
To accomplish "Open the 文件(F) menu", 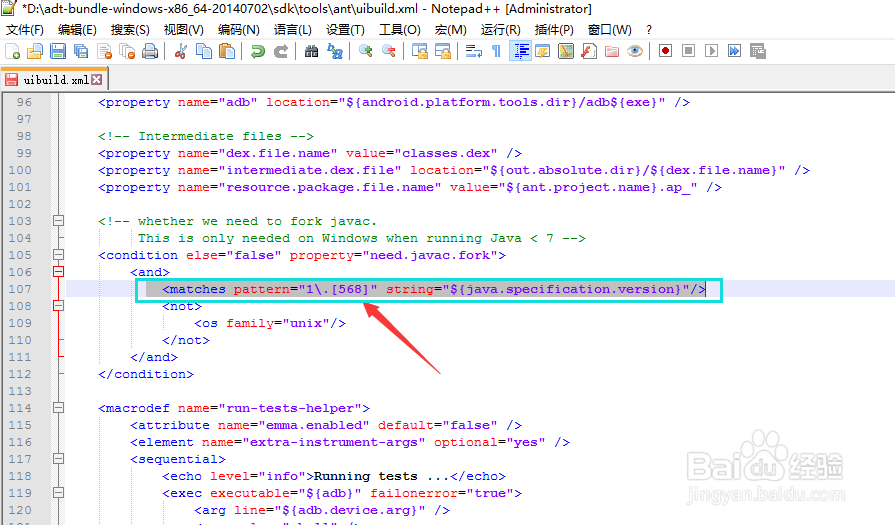I will click(x=25, y=30).
